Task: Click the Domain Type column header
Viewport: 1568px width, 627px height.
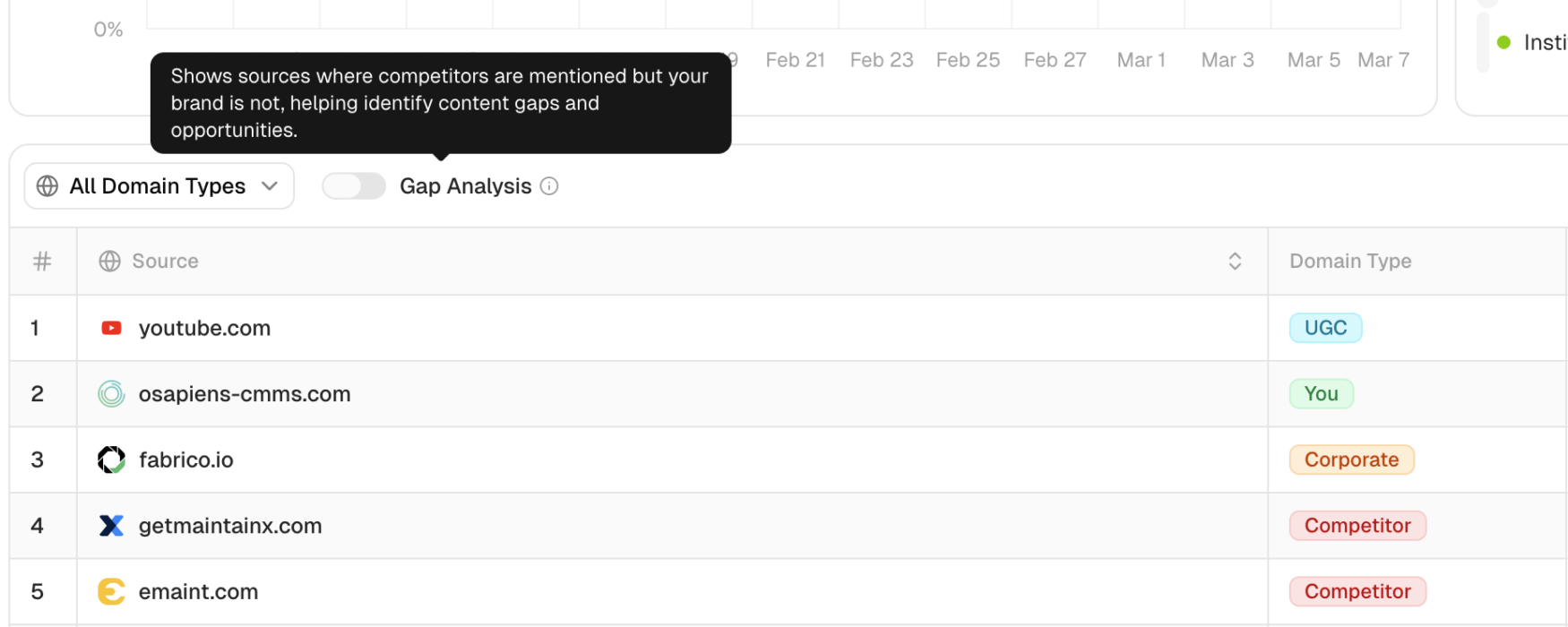Action: click(1350, 262)
